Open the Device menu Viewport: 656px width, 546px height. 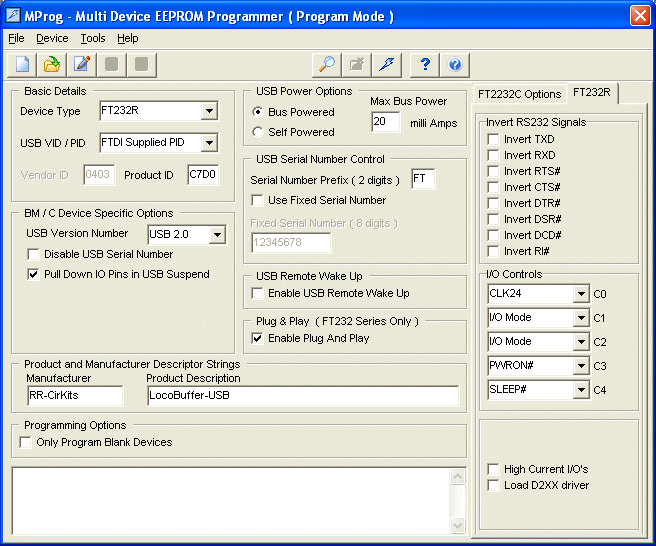[x=52, y=38]
